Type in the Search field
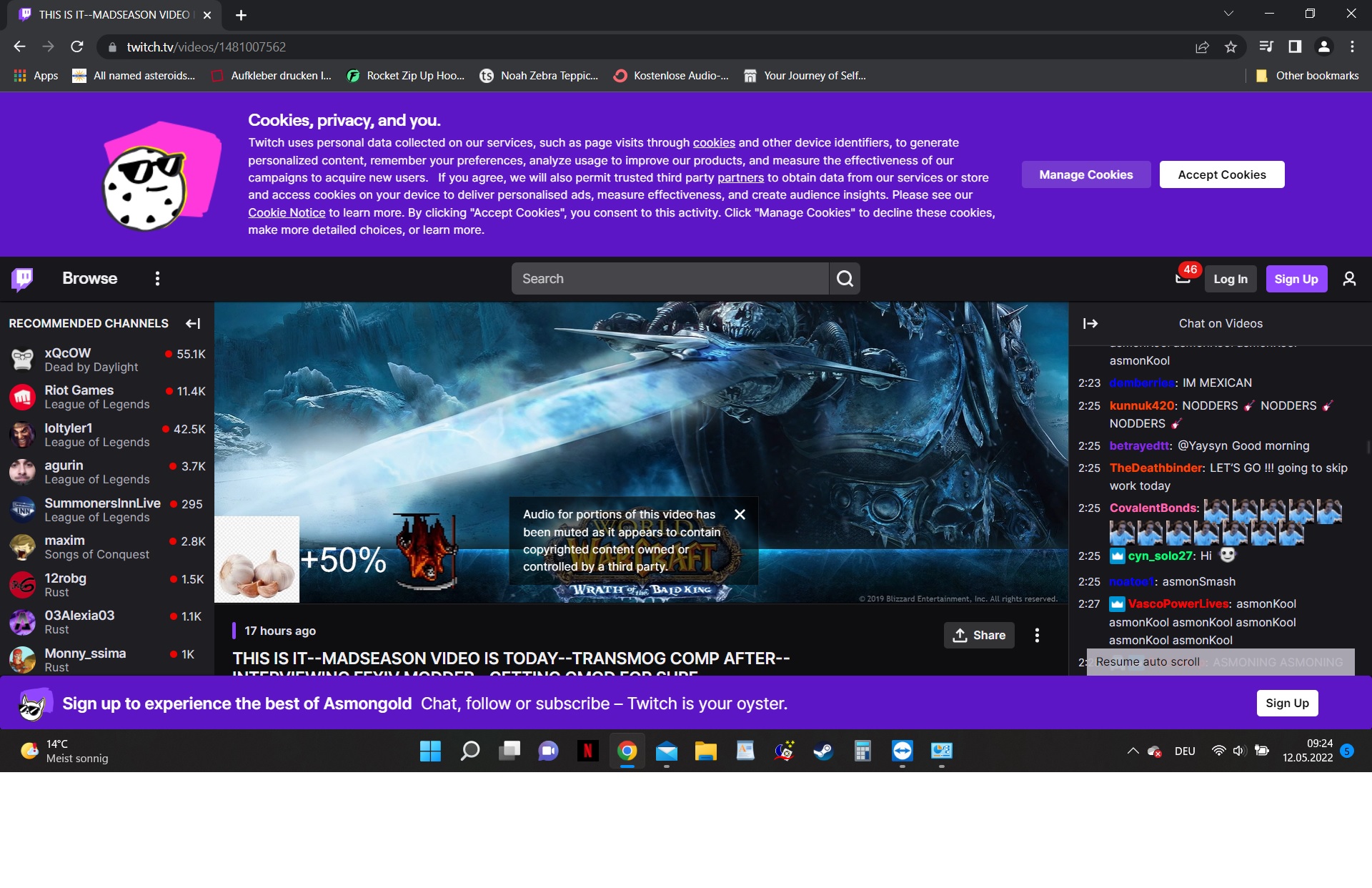The width and height of the screenshot is (1372, 888). click(670, 279)
